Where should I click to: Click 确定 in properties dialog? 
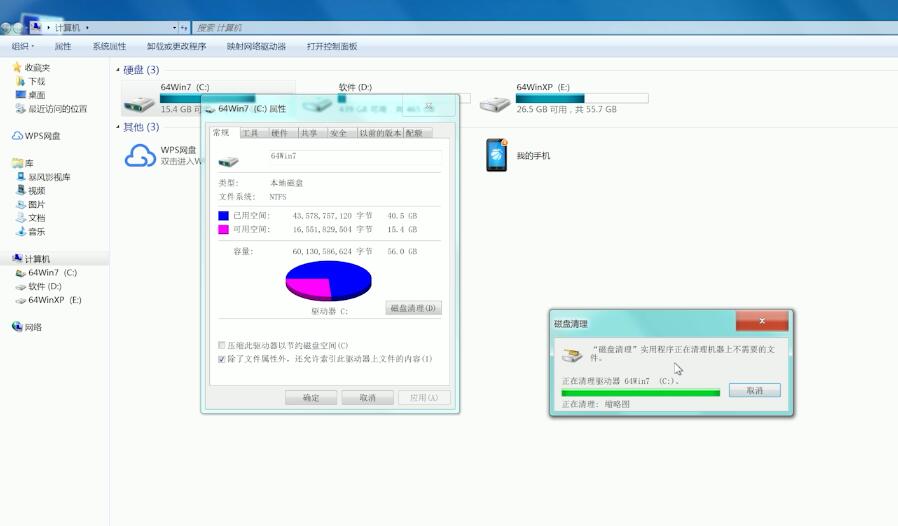click(x=311, y=398)
